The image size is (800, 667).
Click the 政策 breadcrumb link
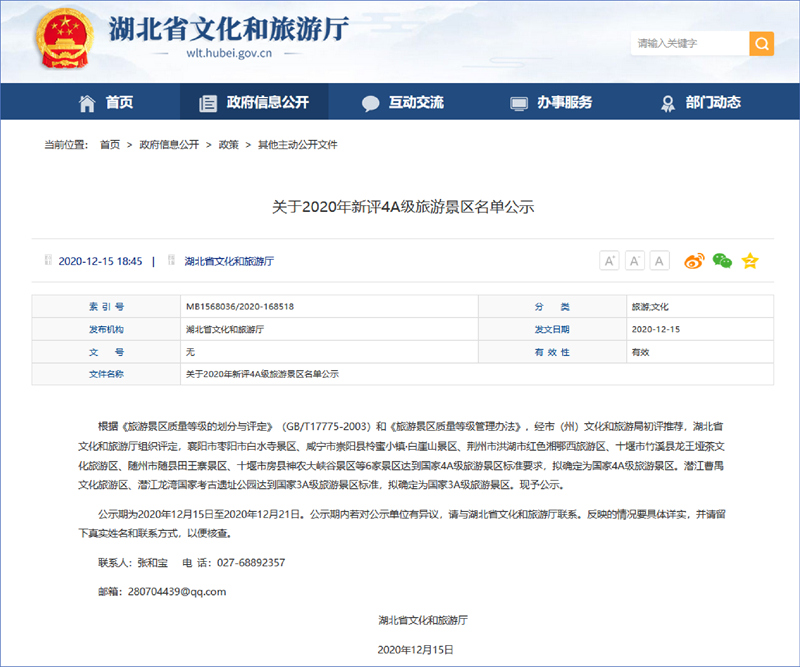229,145
